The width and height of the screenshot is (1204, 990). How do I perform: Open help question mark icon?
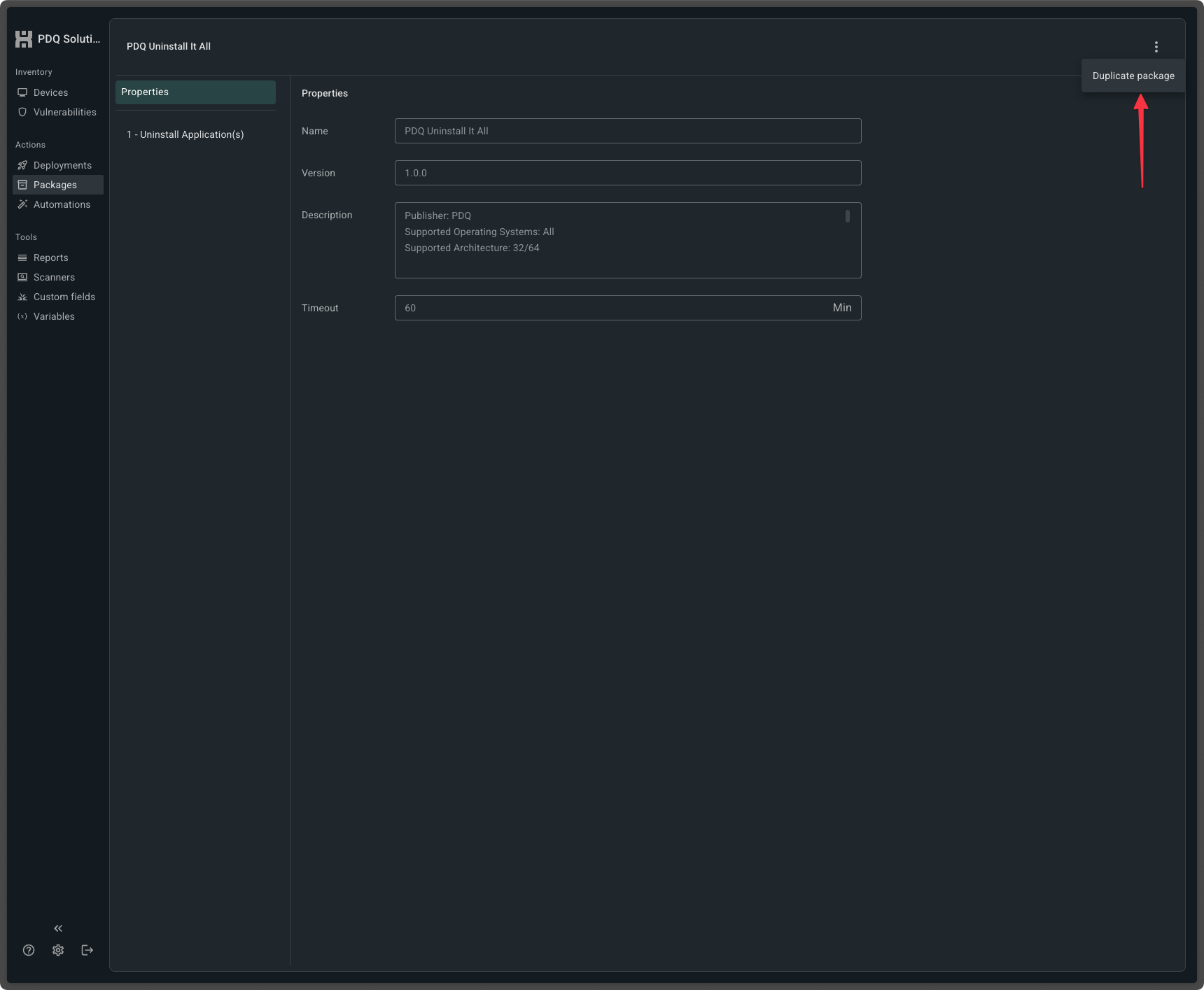pos(29,950)
